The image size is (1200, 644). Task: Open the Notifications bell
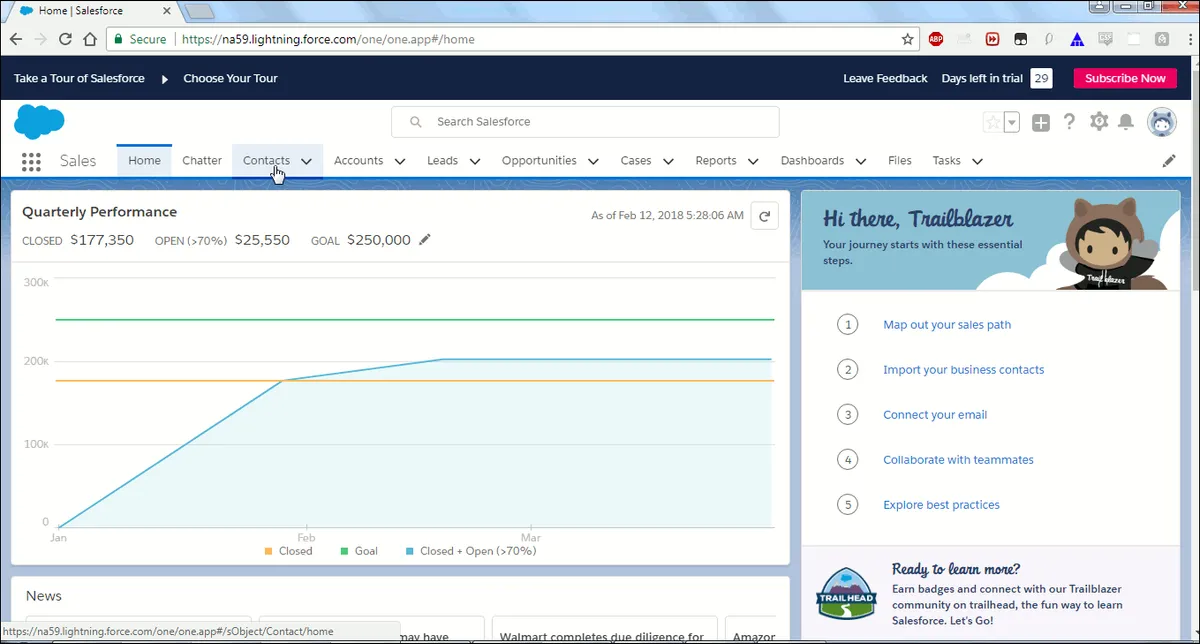[x=1126, y=122]
